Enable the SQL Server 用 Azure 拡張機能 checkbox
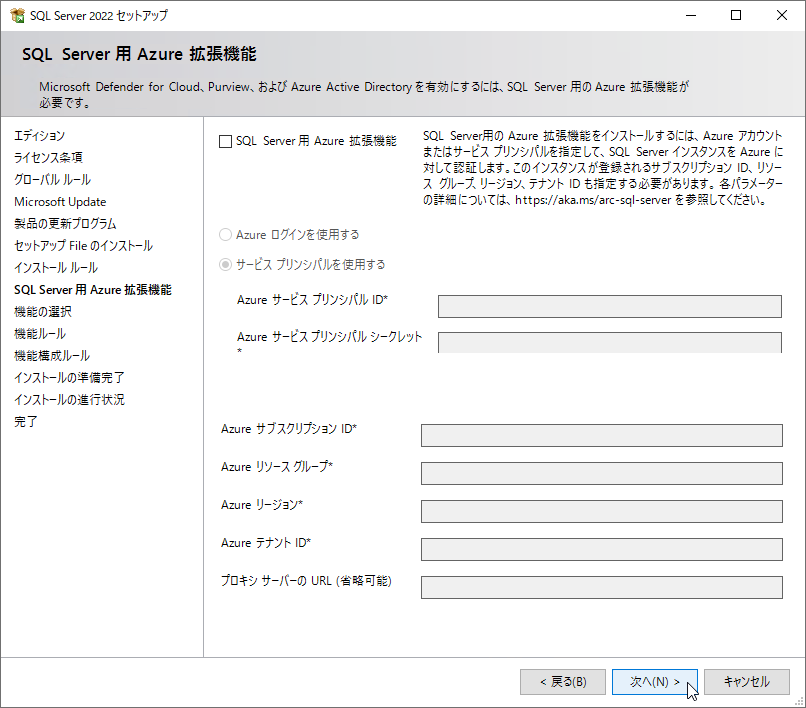This screenshot has height=708, width=806. 225,141
